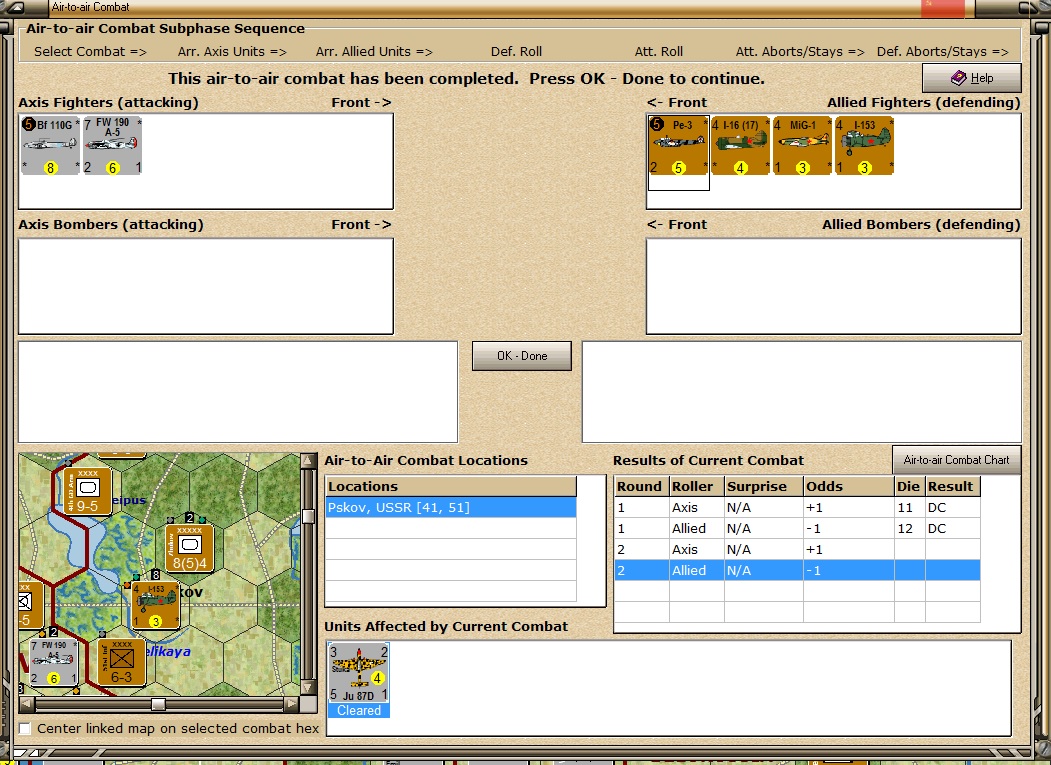Click the I-153 counter on the mini map
Image resolution: width=1051 pixels, height=765 pixels.
156,605
